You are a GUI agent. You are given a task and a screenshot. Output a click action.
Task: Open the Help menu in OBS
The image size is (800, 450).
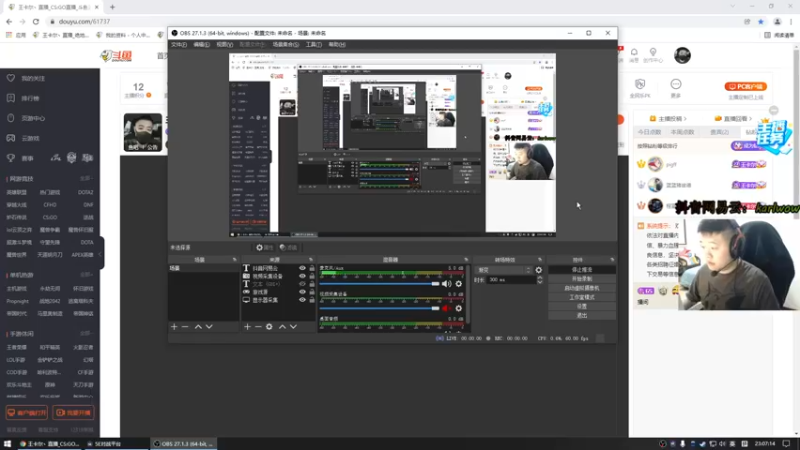337,44
